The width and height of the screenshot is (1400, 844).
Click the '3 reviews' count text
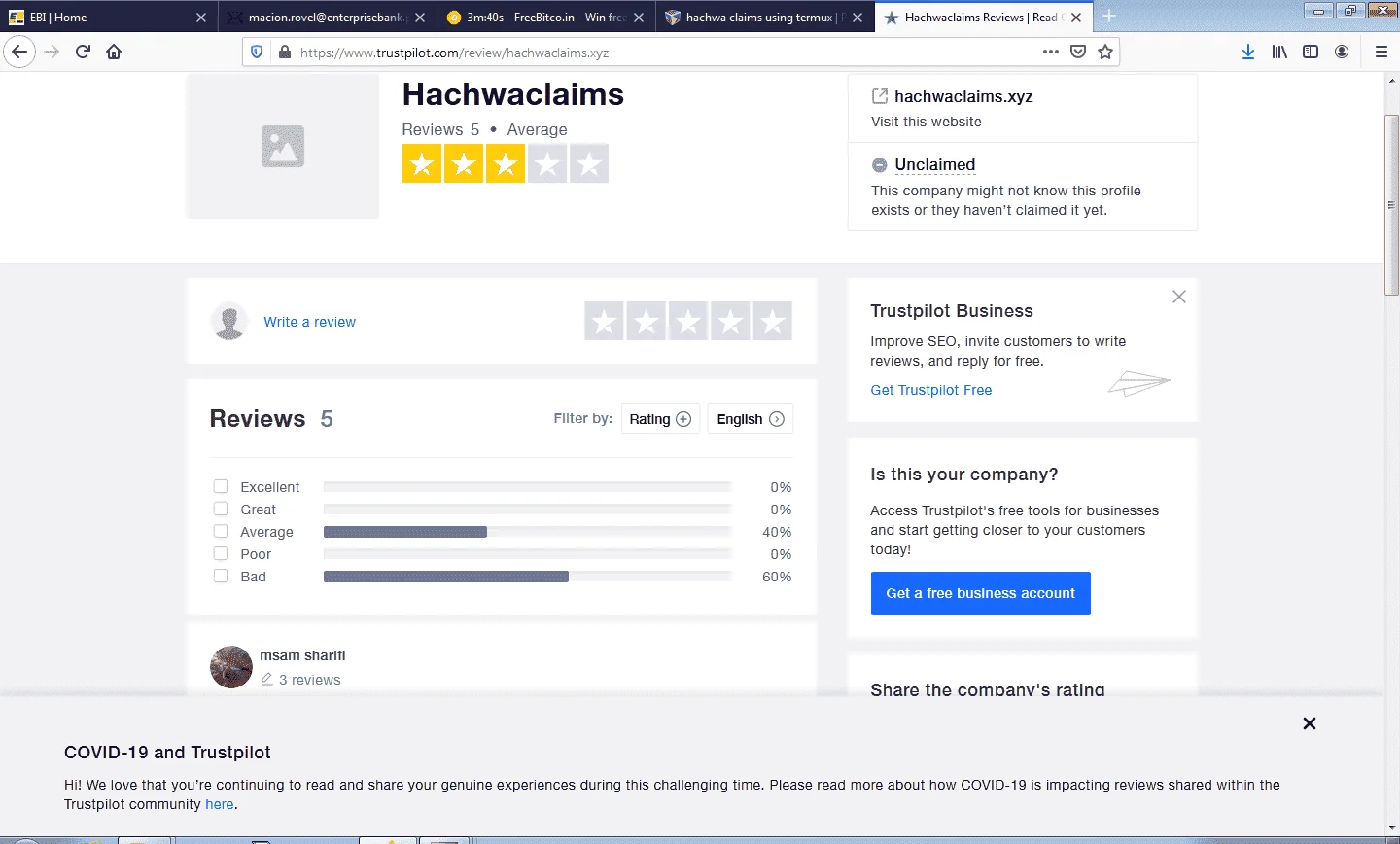309,680
